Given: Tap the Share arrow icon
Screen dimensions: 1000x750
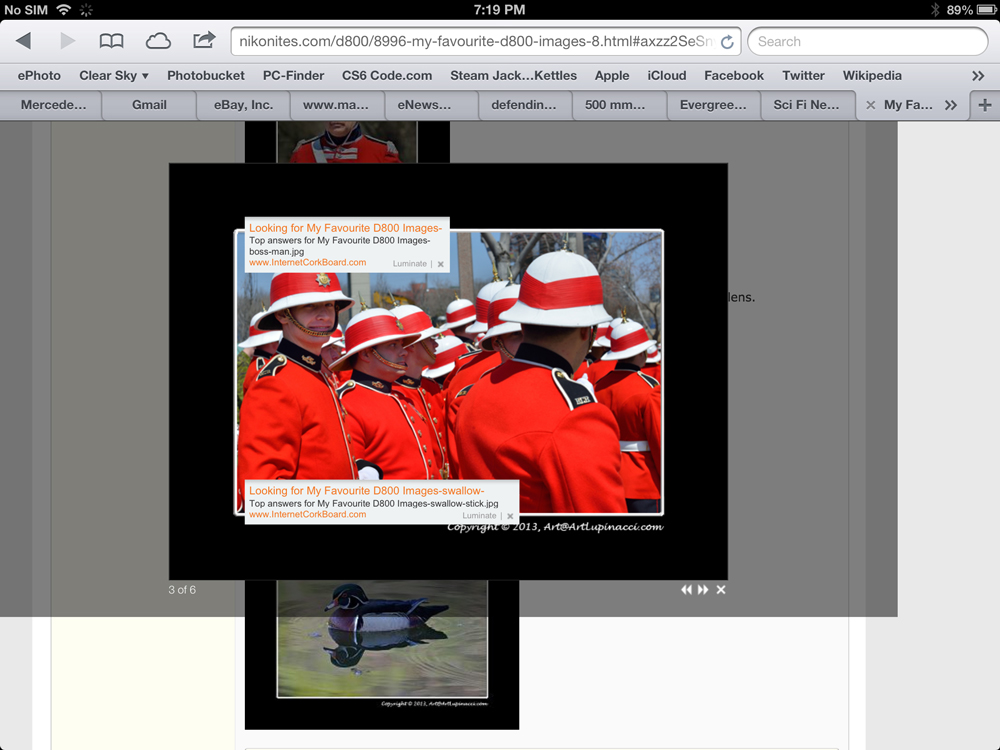Looking at the screenshot, I should (x=204, y=41).
